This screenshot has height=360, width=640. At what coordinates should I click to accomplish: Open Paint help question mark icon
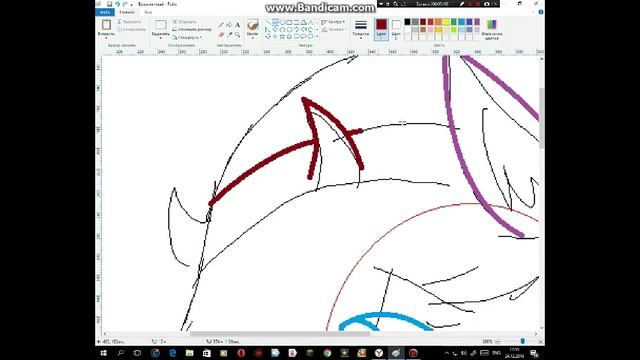[x=541, y=12]
